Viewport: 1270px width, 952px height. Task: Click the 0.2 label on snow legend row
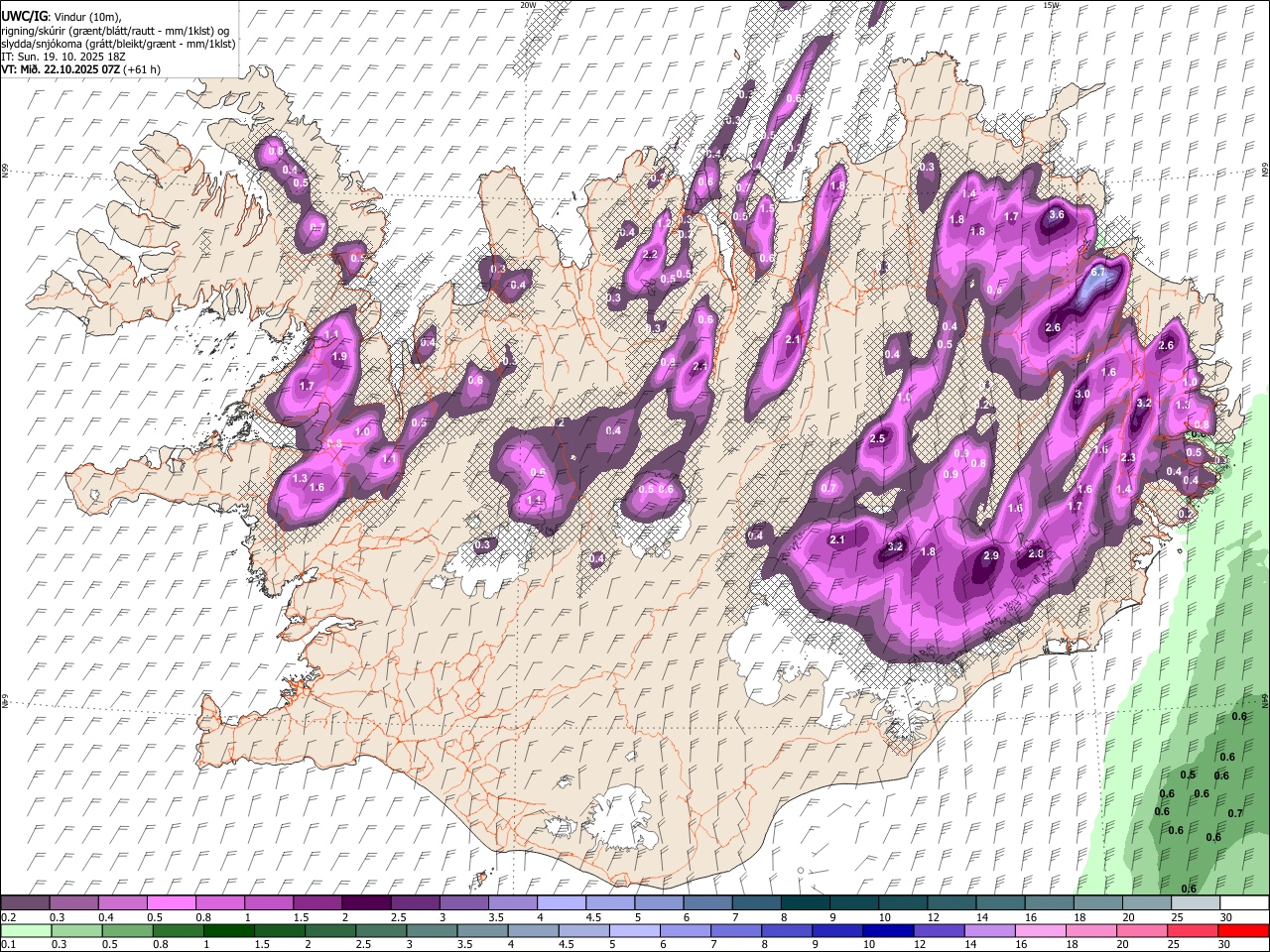click(x=8, y=917)
